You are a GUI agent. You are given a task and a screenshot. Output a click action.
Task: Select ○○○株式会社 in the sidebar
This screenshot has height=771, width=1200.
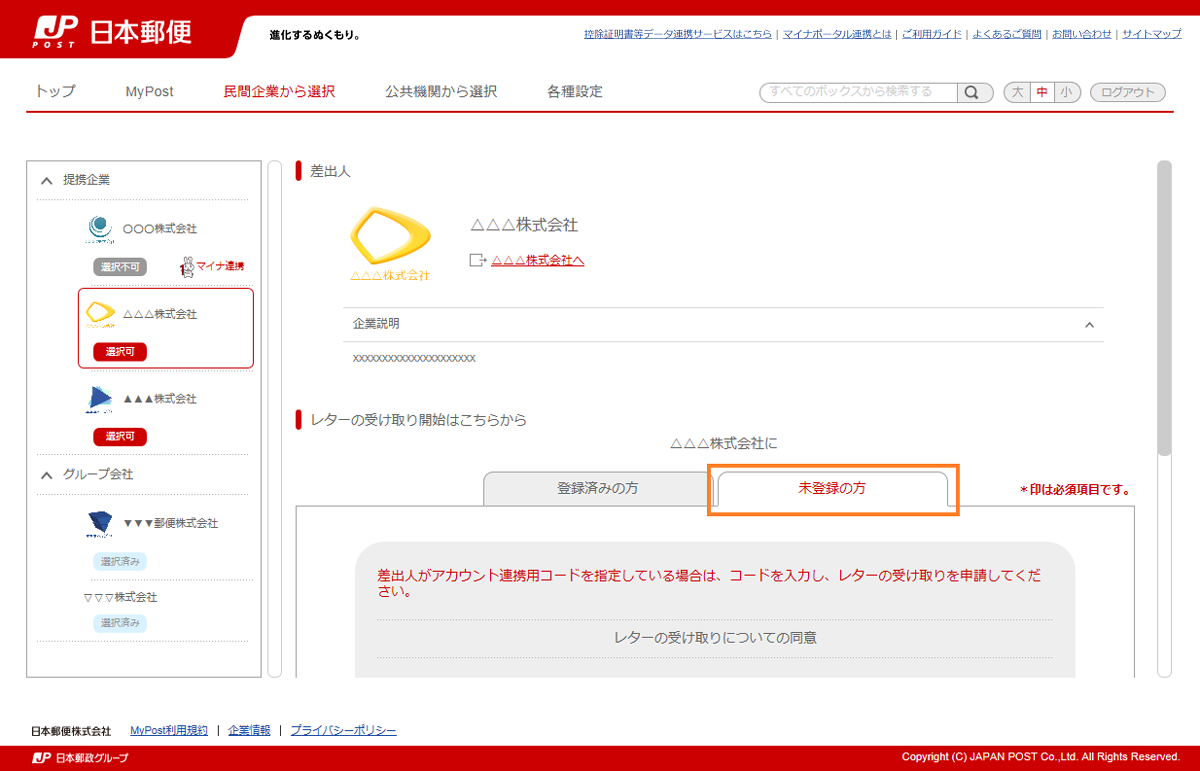(x=160, y=229)
